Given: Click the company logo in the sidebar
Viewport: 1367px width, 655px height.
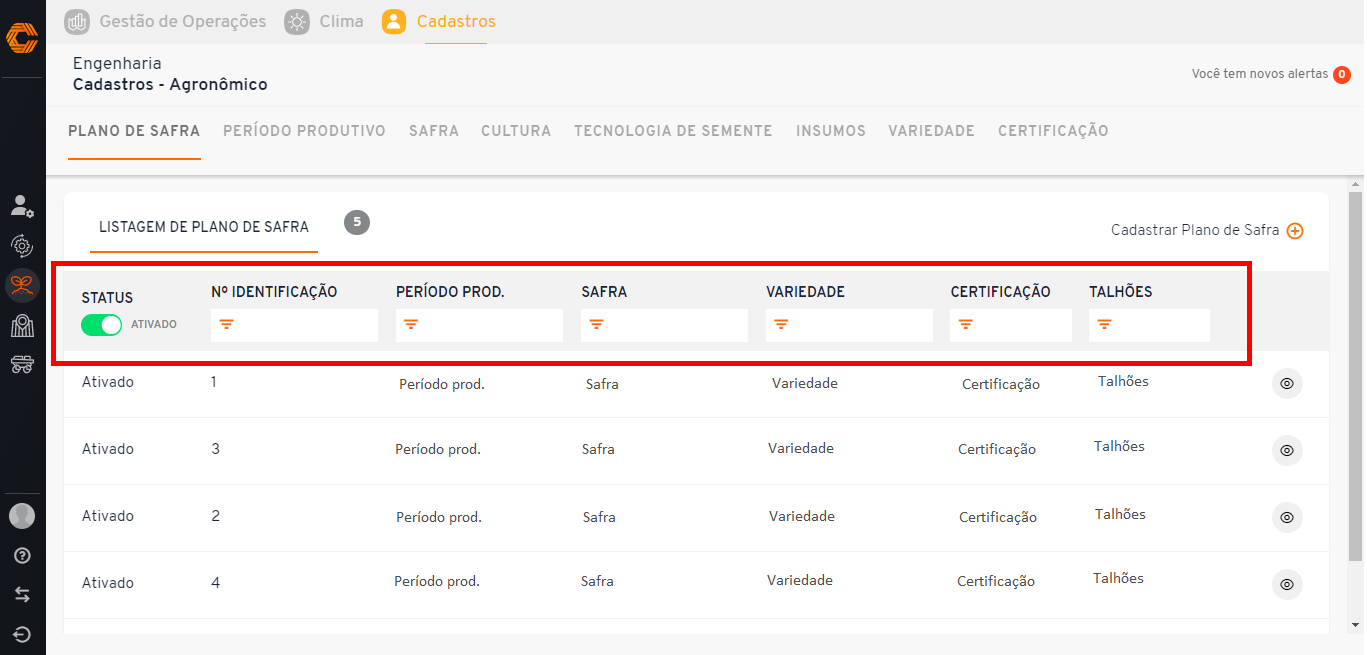Looking at the screenshot, I should 22,39.
